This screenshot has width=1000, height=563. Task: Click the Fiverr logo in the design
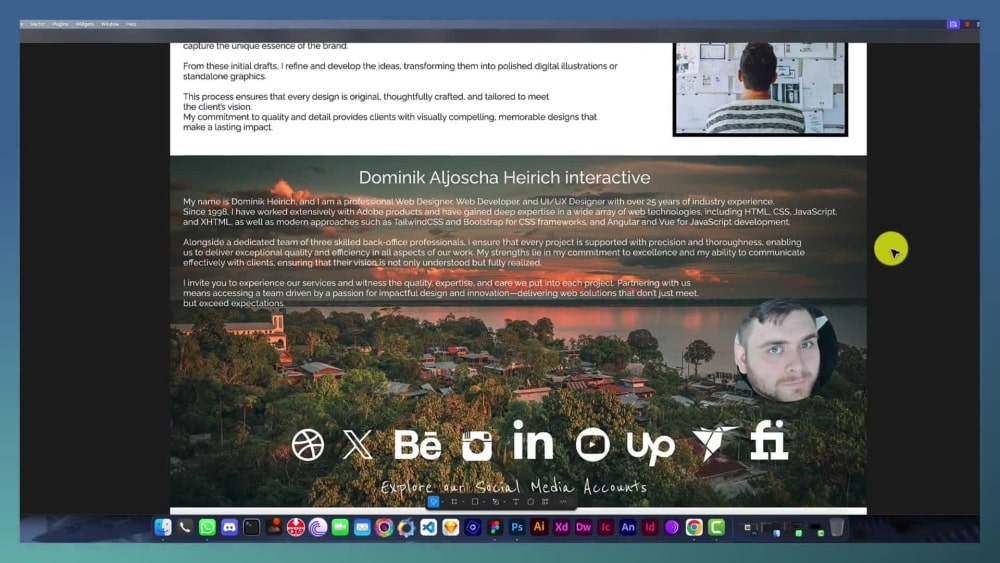pyautogui.click(x=768, y=440)
